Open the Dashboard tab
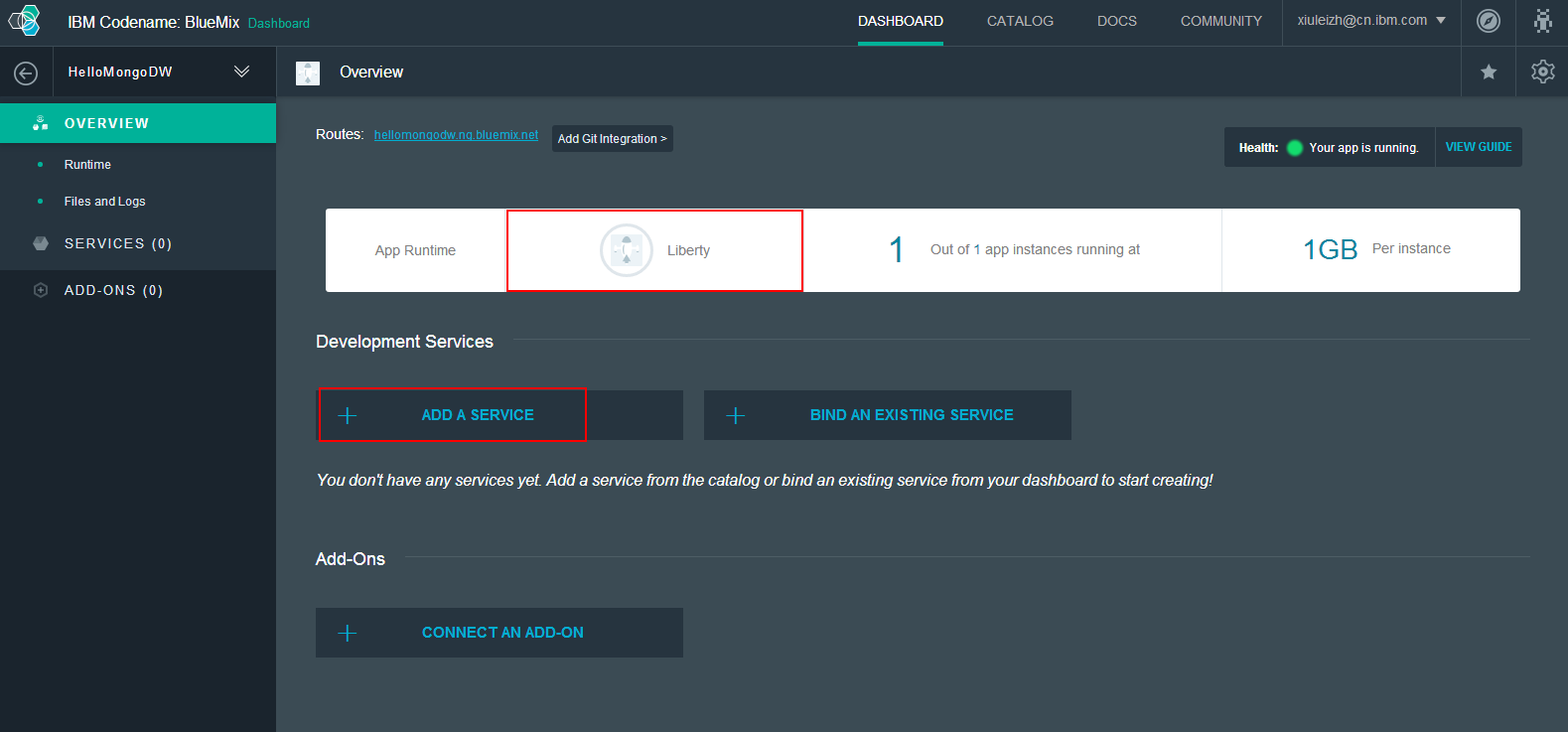1568x732 pixels. [901, 21]
